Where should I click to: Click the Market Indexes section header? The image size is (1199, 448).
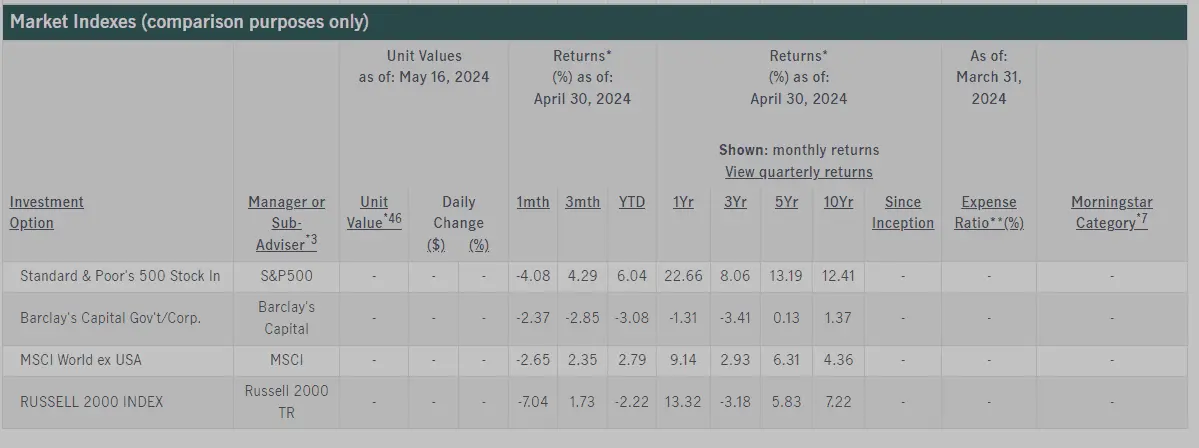[x=189, y=22]
